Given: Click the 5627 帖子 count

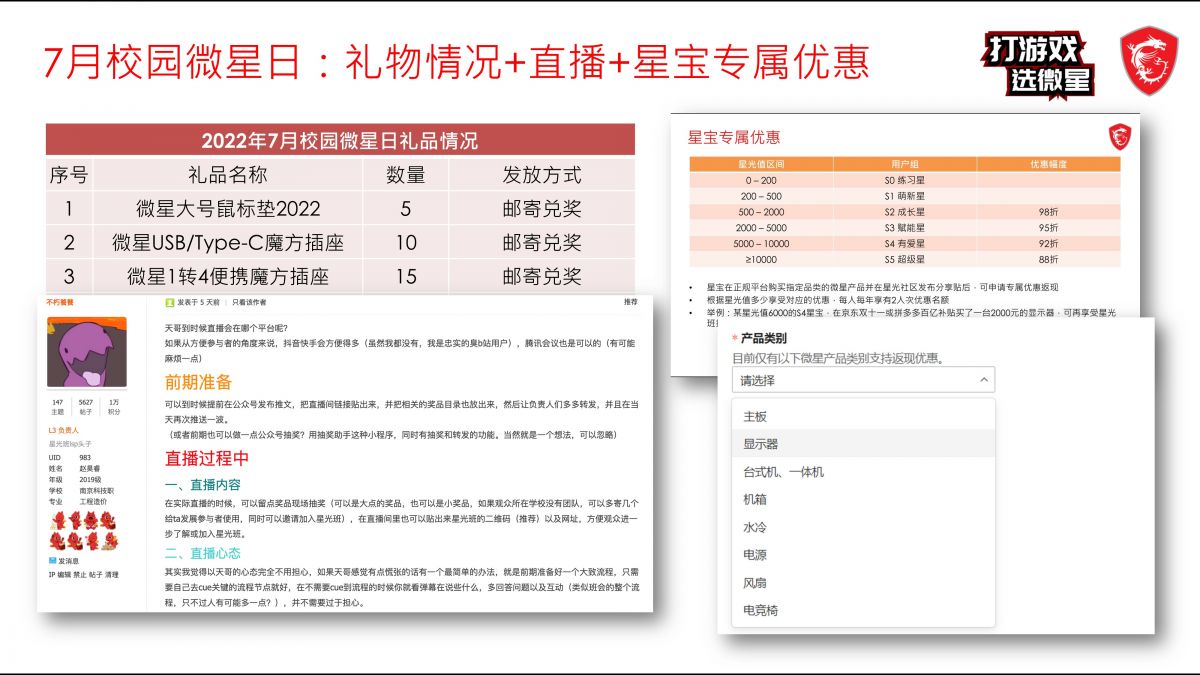Looking at the screenshot, I should click(86, 406).
